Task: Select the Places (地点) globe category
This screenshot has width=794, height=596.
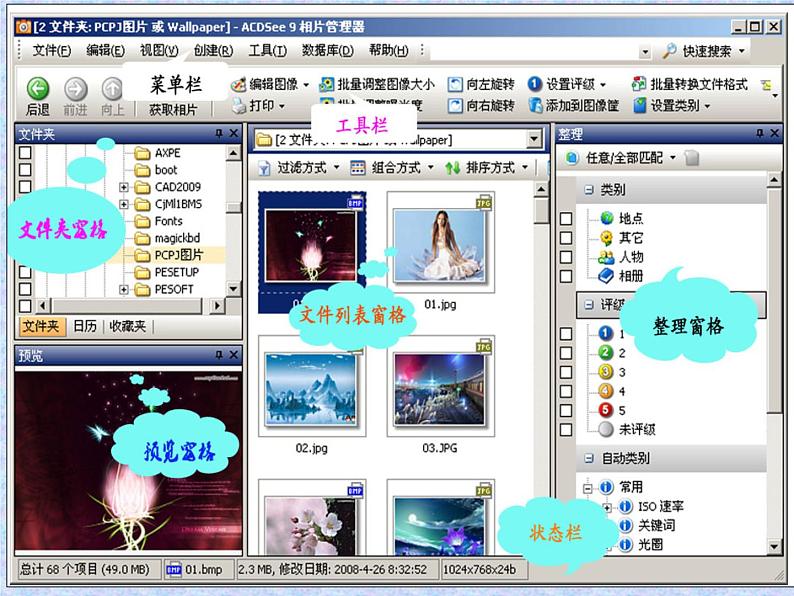Action: [x=607, y=218]
